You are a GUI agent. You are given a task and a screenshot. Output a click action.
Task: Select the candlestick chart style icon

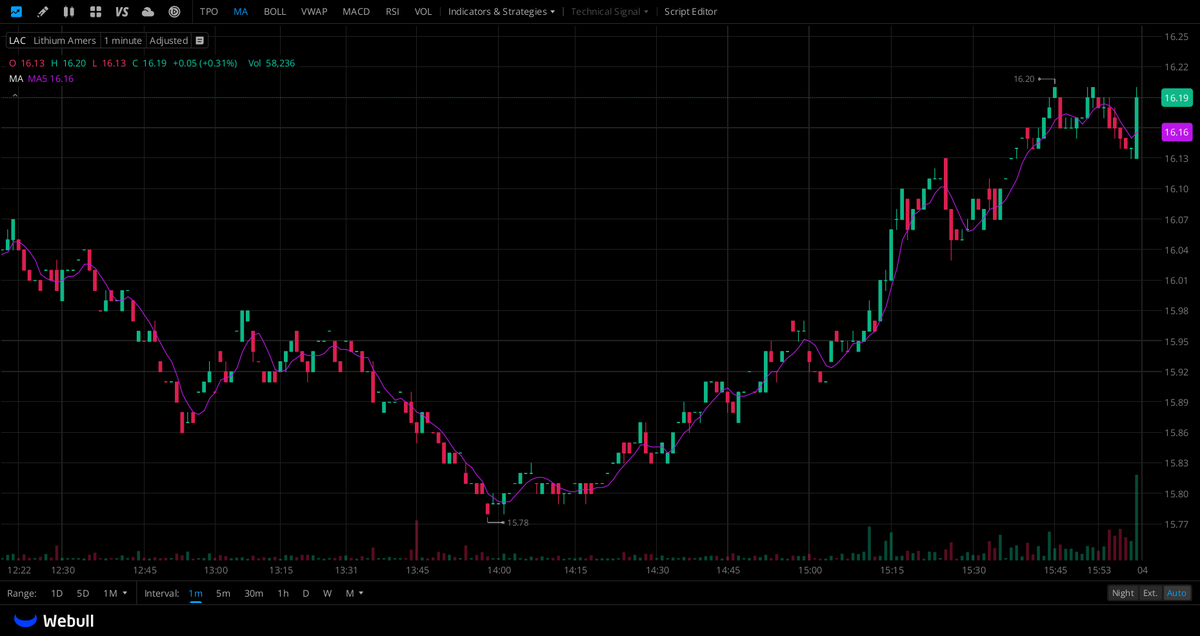[68, 12]
